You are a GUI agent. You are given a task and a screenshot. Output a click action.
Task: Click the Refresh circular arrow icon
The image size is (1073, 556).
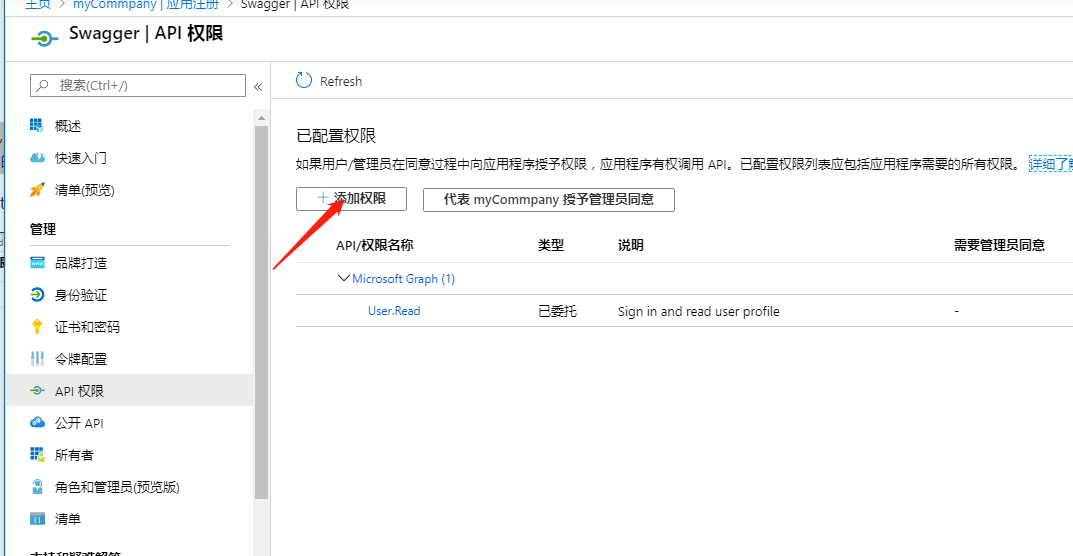click(304, 81)
